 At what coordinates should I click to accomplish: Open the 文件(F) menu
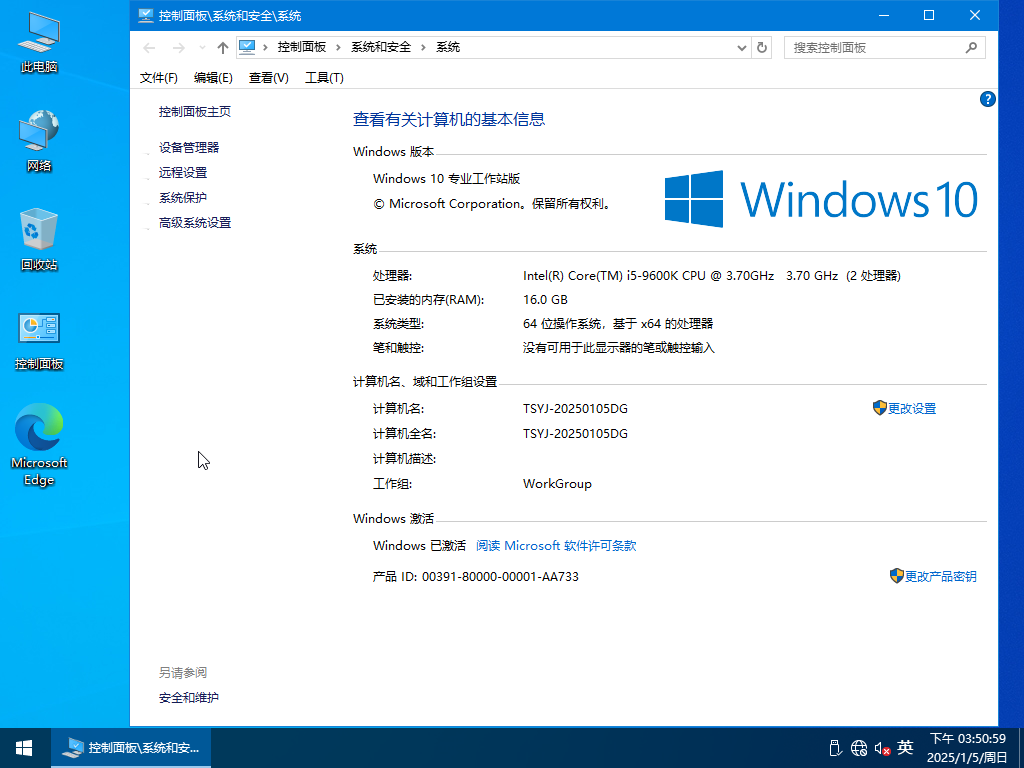click(x=159, y=78)
